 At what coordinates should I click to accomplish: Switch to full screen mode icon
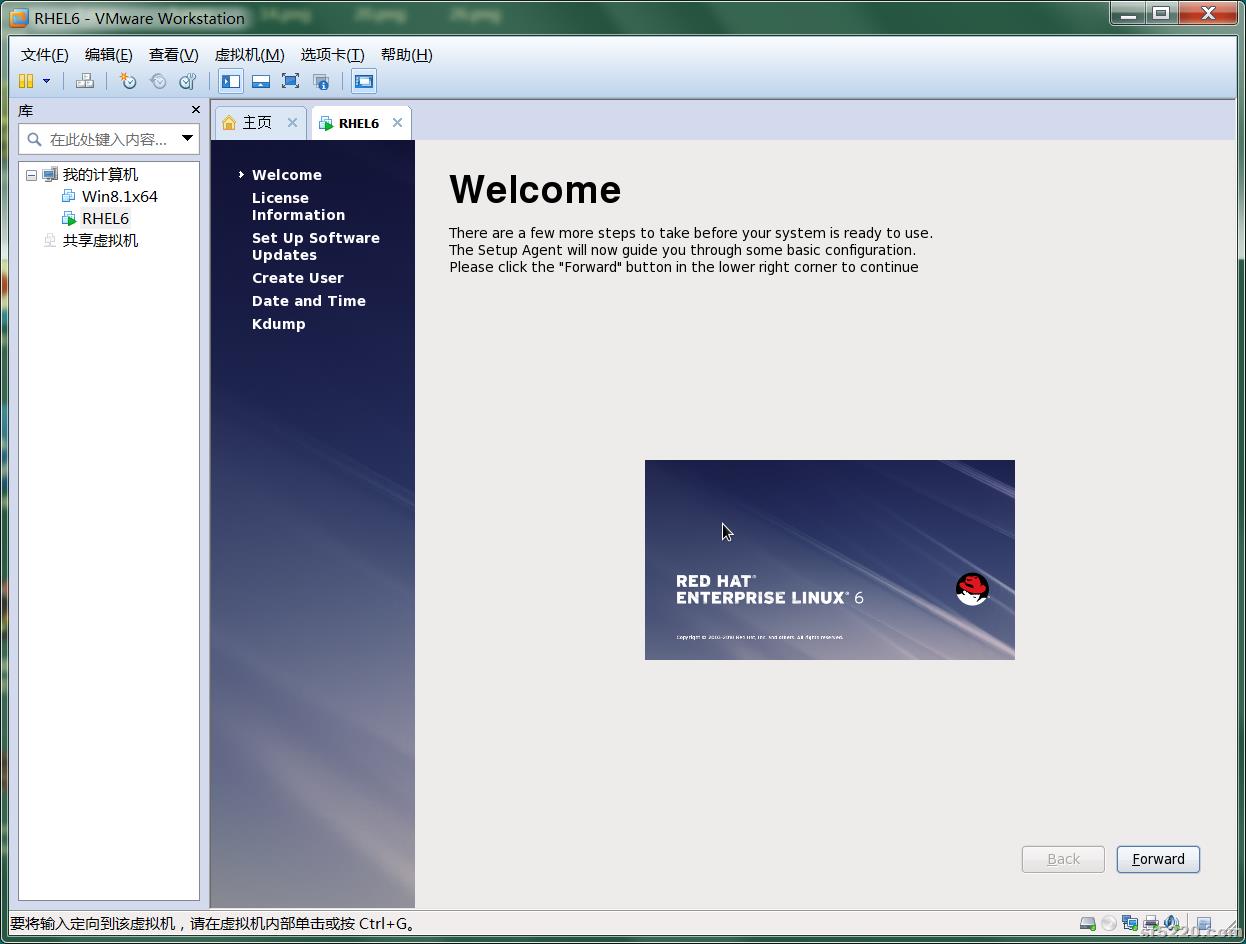pos(290,81)
